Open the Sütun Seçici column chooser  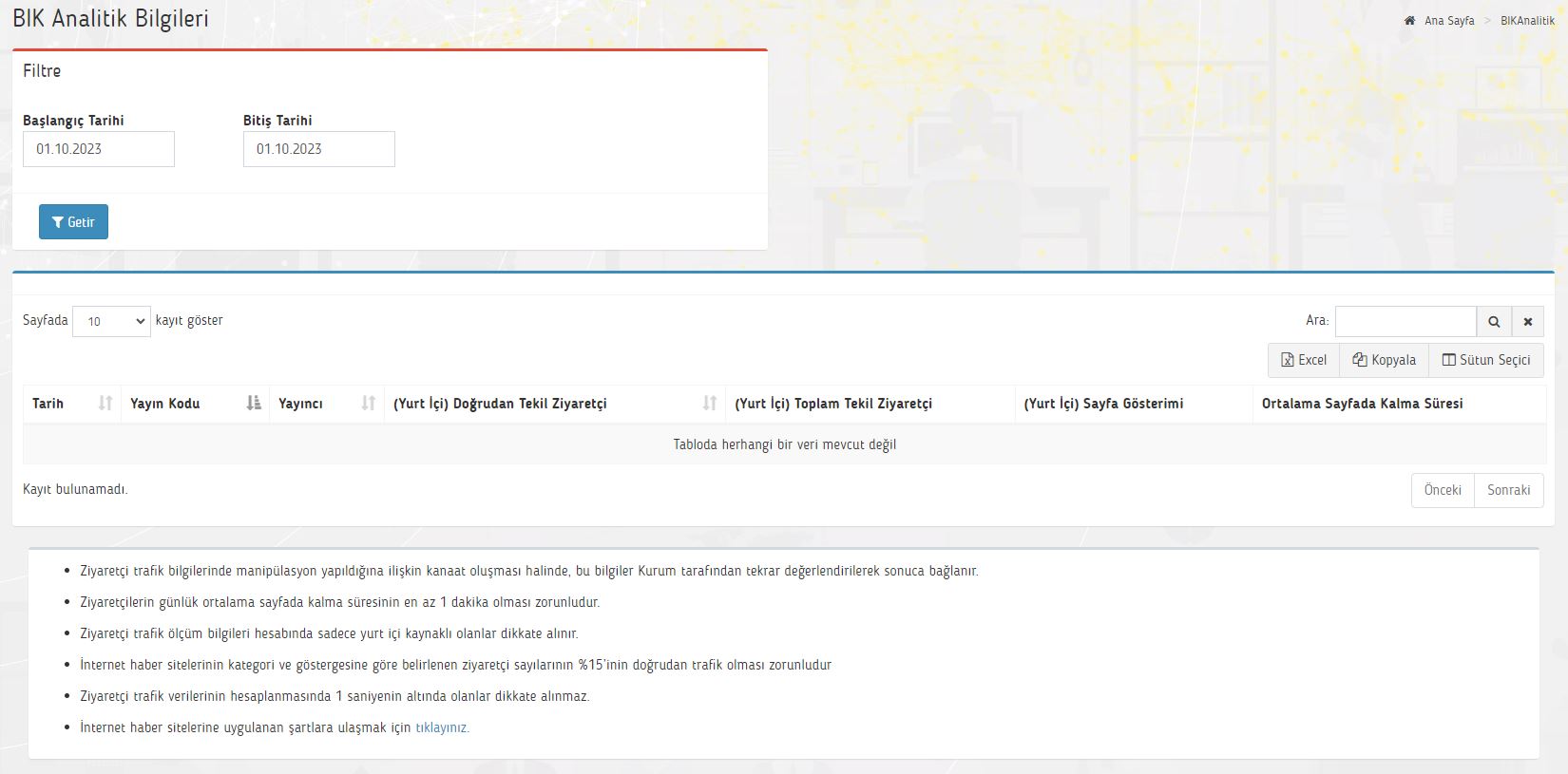[1486, 360]
